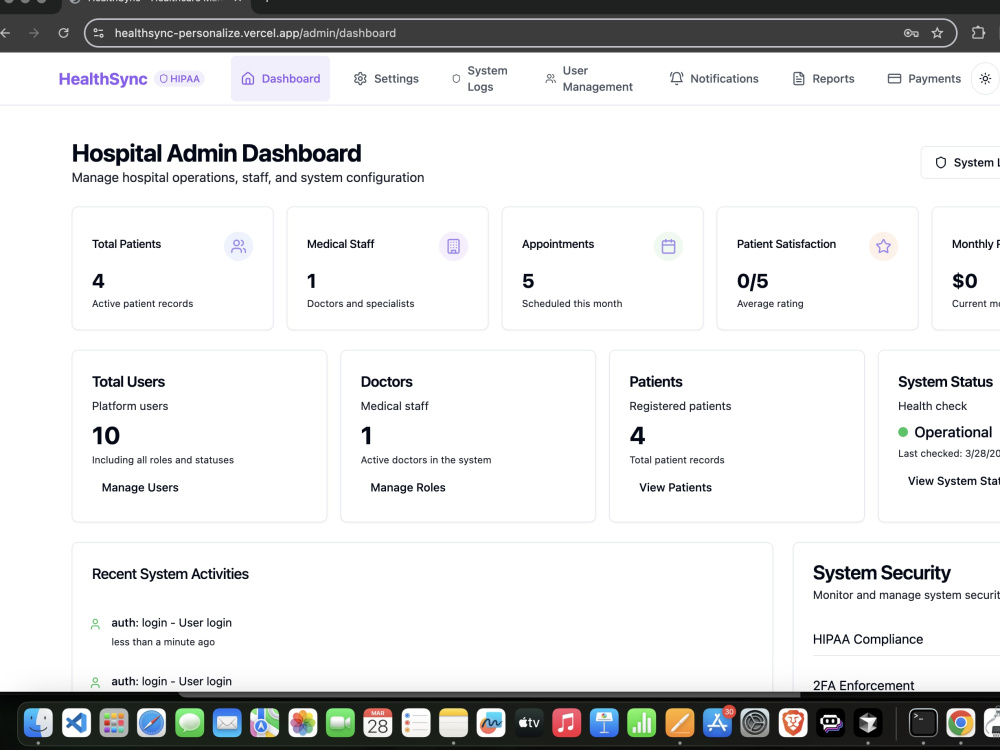Viewport: 1000px width, 750px height.
Task: Open Google Chrome in the dock
Action: (960, 723)
